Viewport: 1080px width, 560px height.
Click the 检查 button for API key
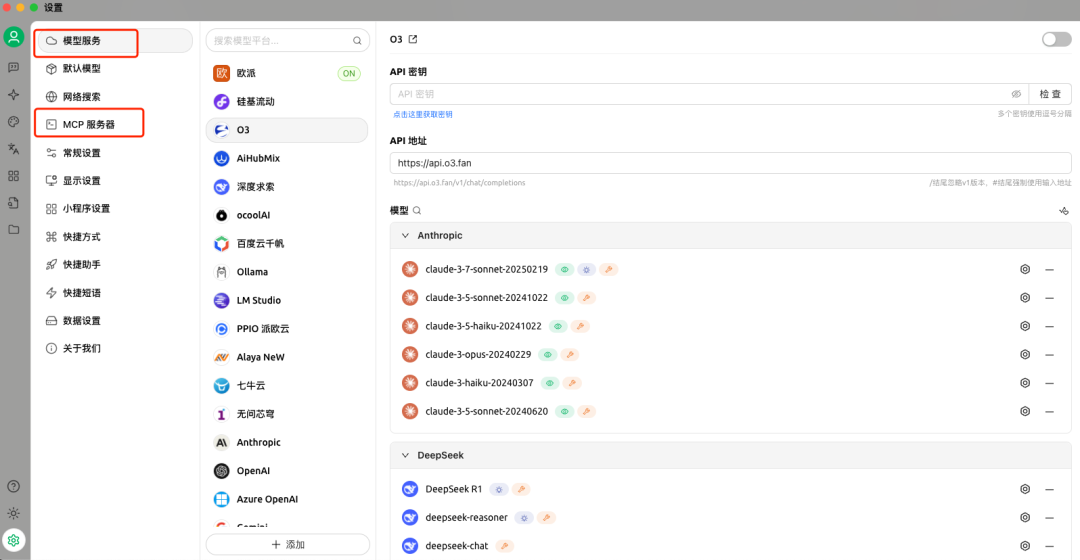click(1050, 94)
